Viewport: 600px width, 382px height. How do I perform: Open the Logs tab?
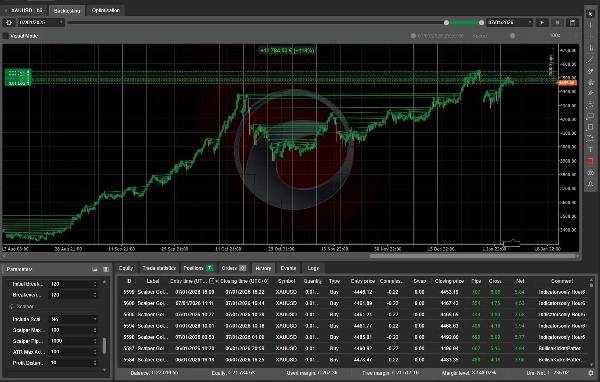[x=313, y=268]
